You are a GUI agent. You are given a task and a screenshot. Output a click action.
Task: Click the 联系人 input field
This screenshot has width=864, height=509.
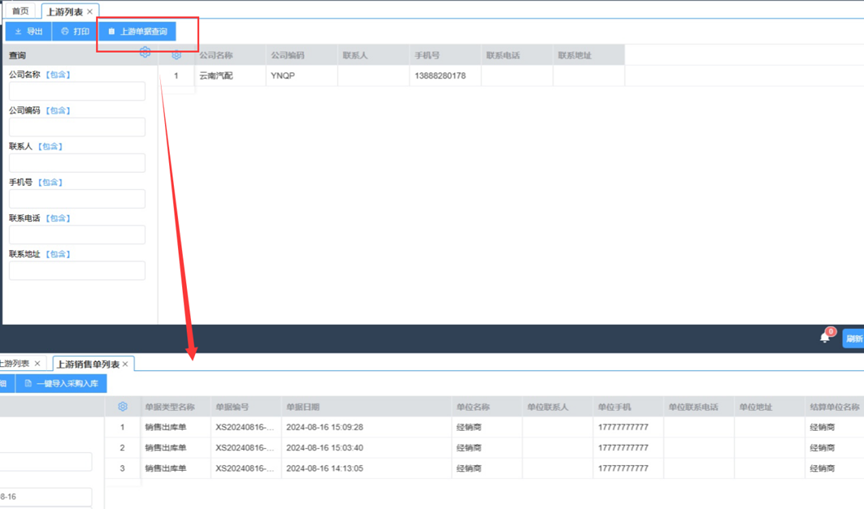[x=77, y=163]
